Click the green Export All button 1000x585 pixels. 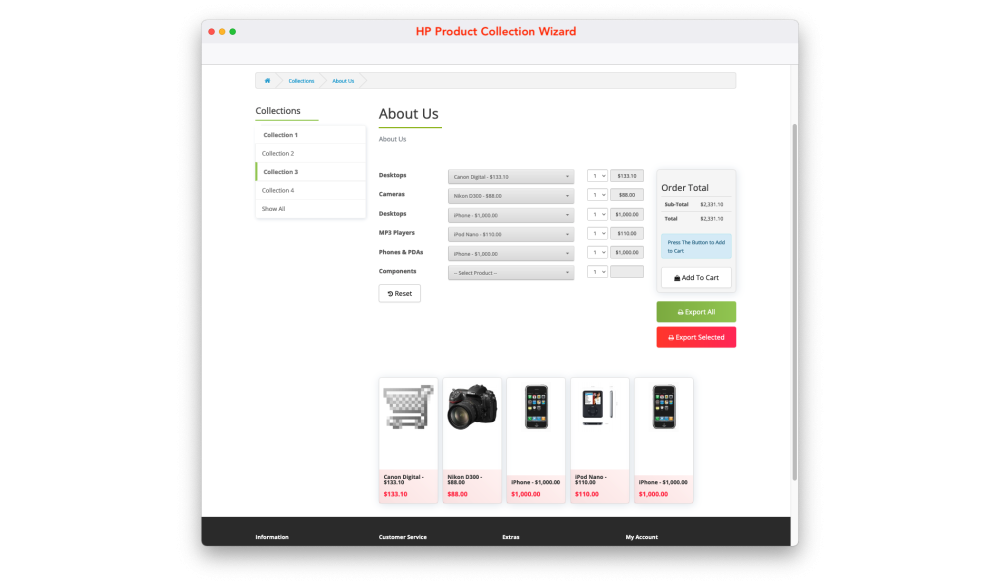tap(696, 312)
